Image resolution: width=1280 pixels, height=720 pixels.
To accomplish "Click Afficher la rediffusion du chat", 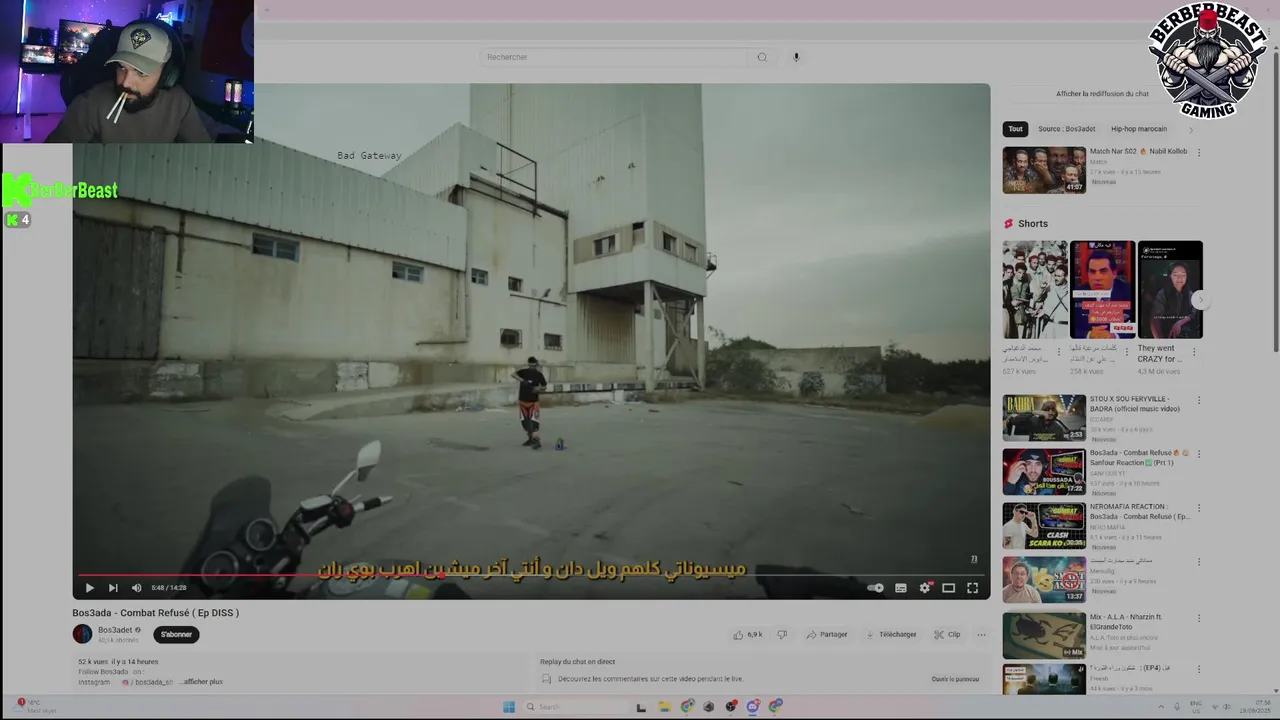I will (1102, 94).
